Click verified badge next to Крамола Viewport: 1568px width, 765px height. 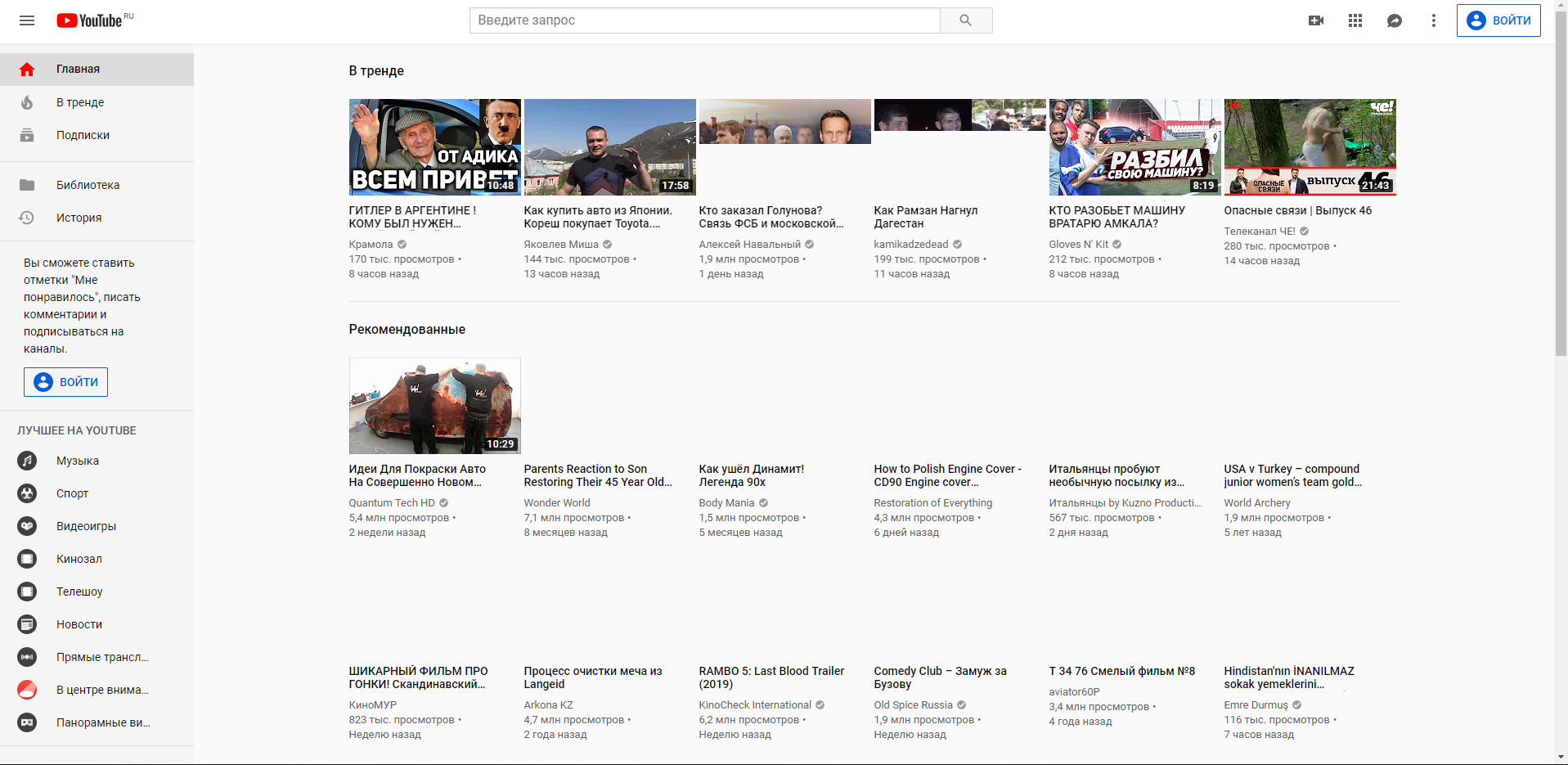pyautogui.click(x=402, y=245)
